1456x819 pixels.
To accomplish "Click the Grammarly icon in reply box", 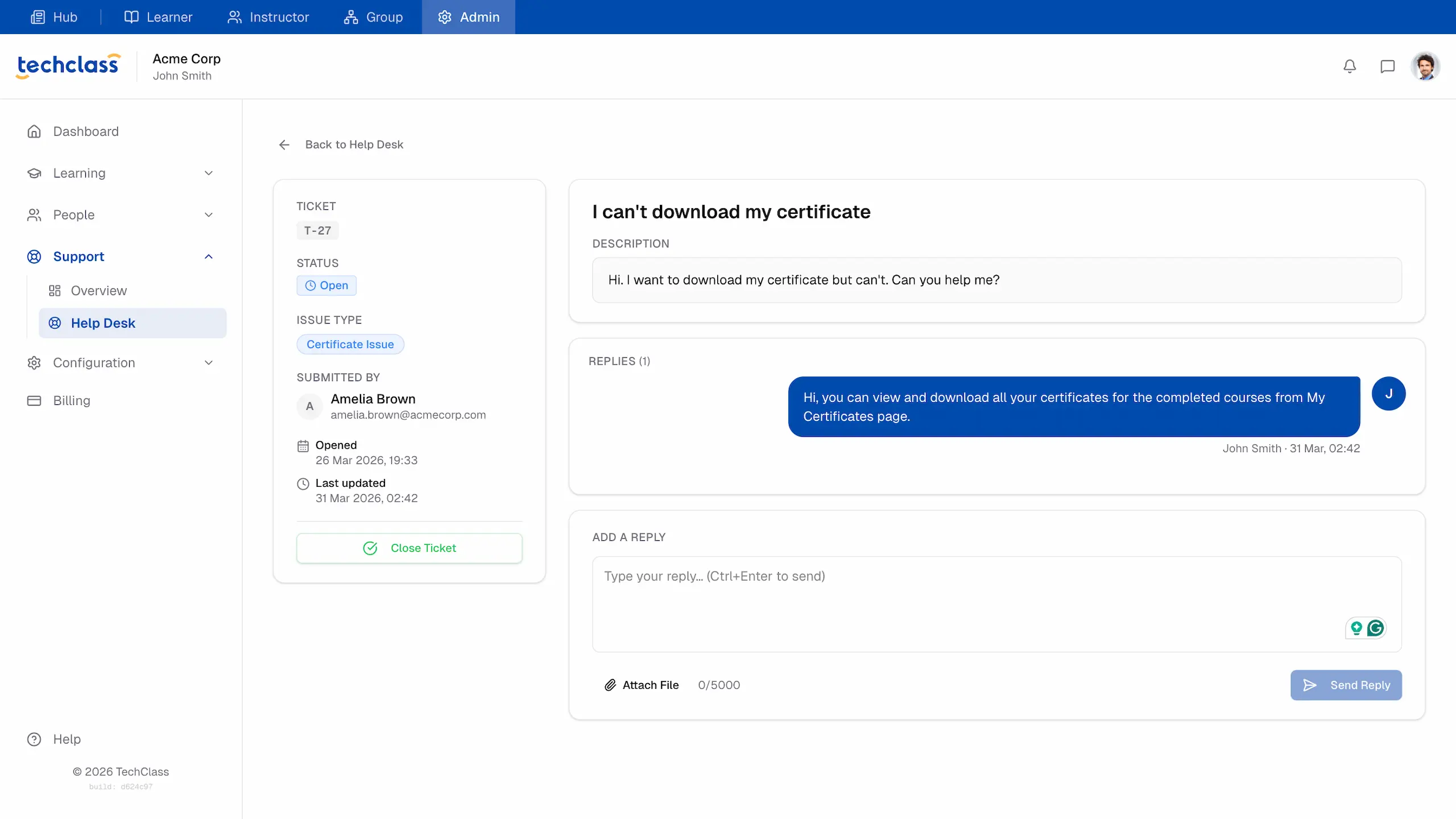I will coord(1375,628).
